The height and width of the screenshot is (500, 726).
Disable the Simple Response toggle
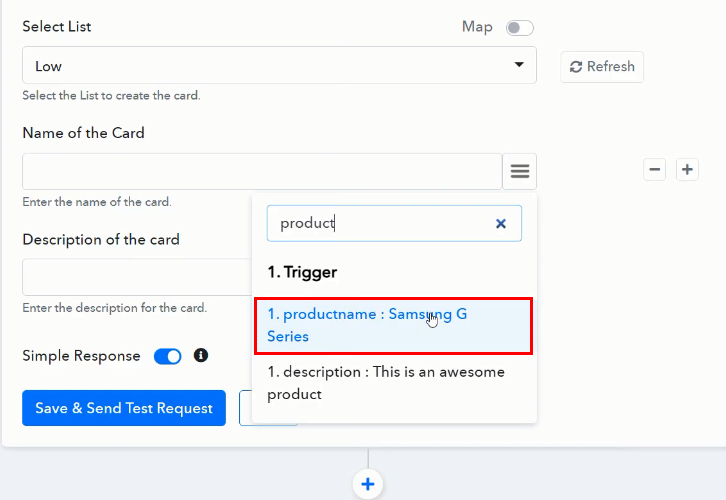coord(167,356)
